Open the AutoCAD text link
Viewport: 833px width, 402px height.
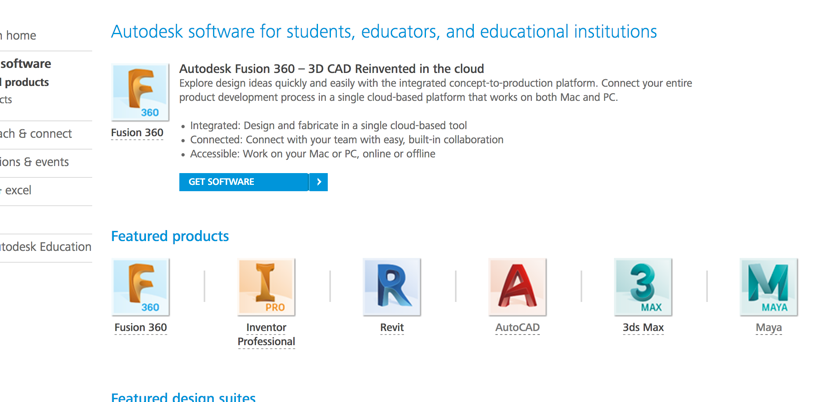coord(517,328)
